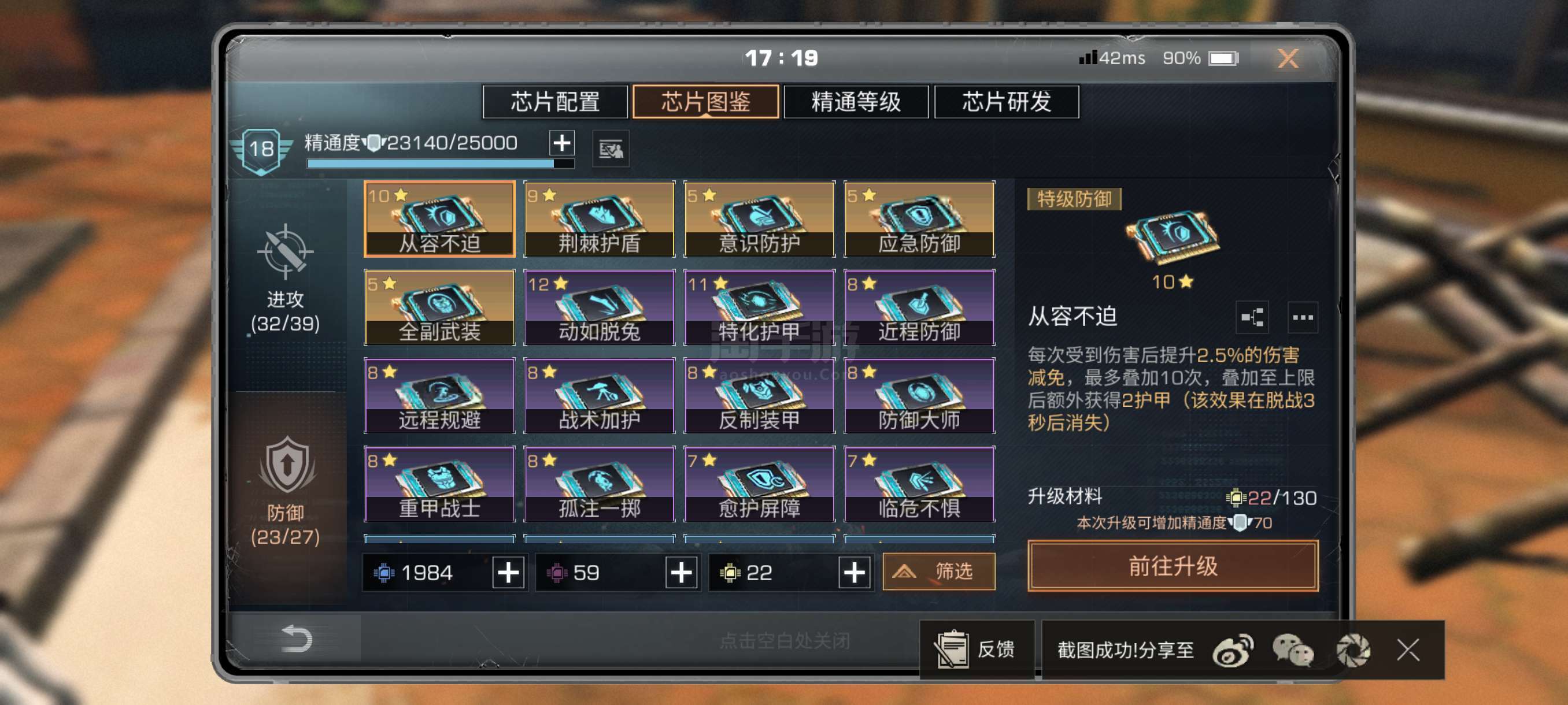Select the 特化护甲 chip
Image resolution: width=1568 pixels, height=705 pixels.
click(759, 307)
